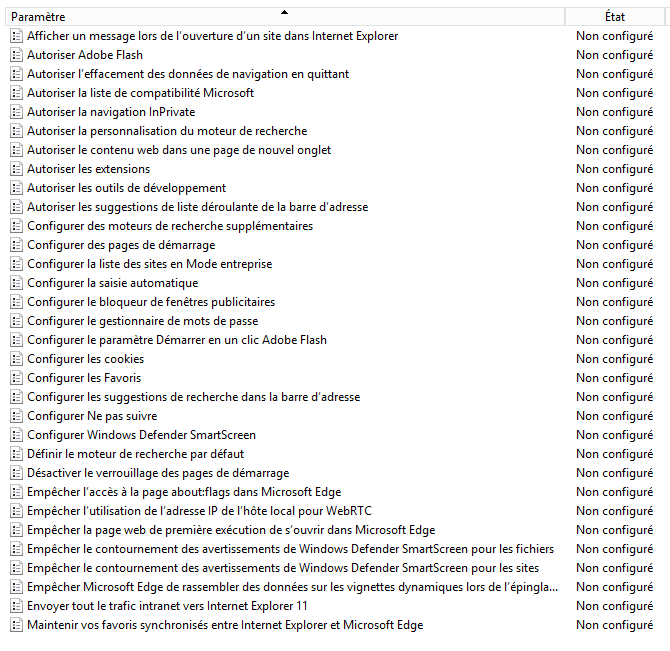This screenshot has height=651, width=670.
Task: Click policy icon beside Désactiver le verrouillage des pages
Action: 16,473
